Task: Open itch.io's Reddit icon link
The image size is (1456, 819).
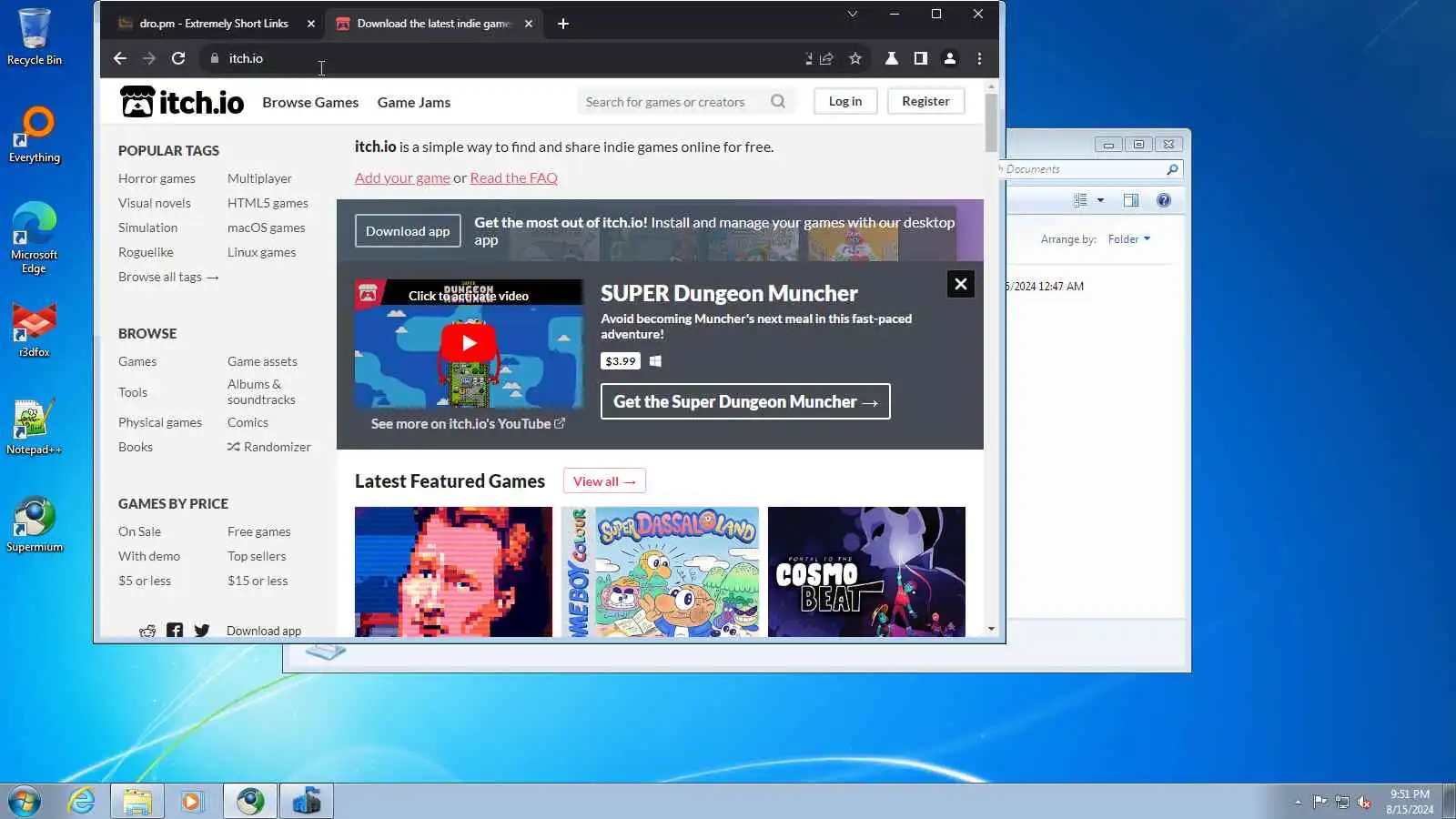Action: (147, 631)
